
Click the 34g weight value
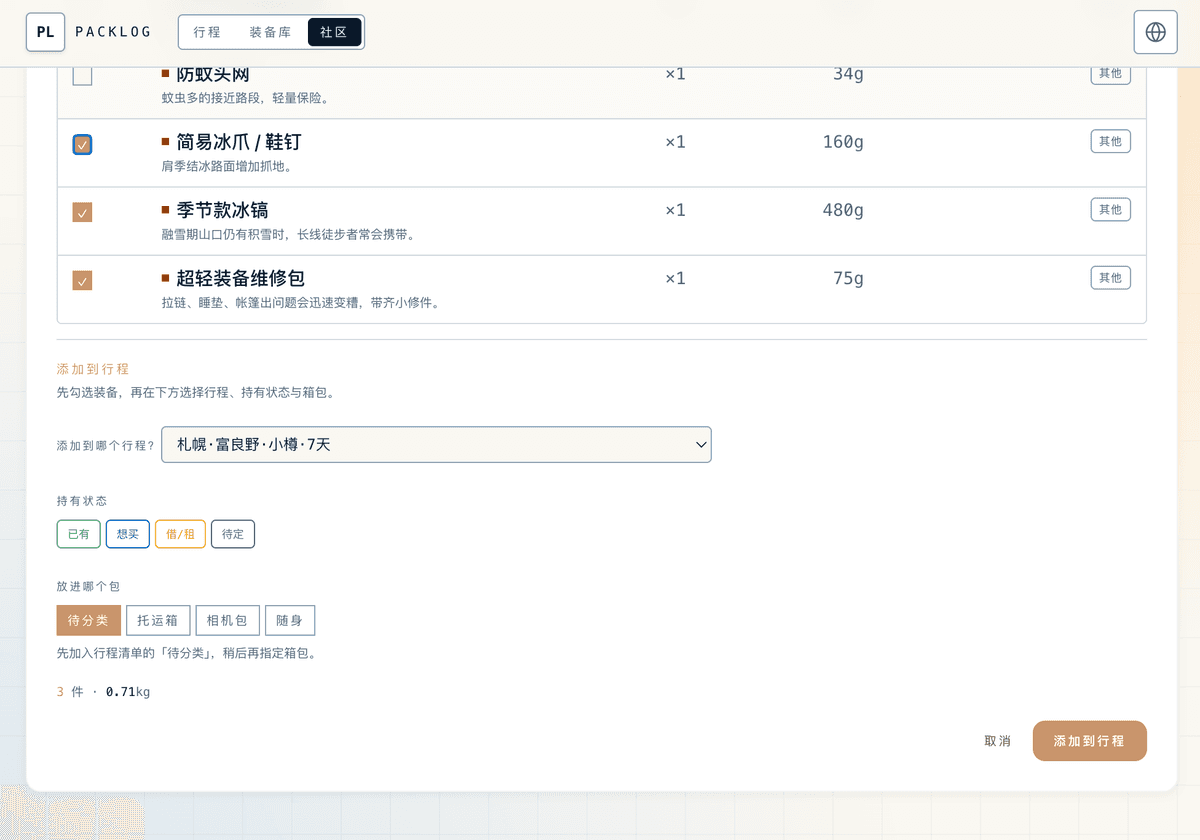pos(848,74)
